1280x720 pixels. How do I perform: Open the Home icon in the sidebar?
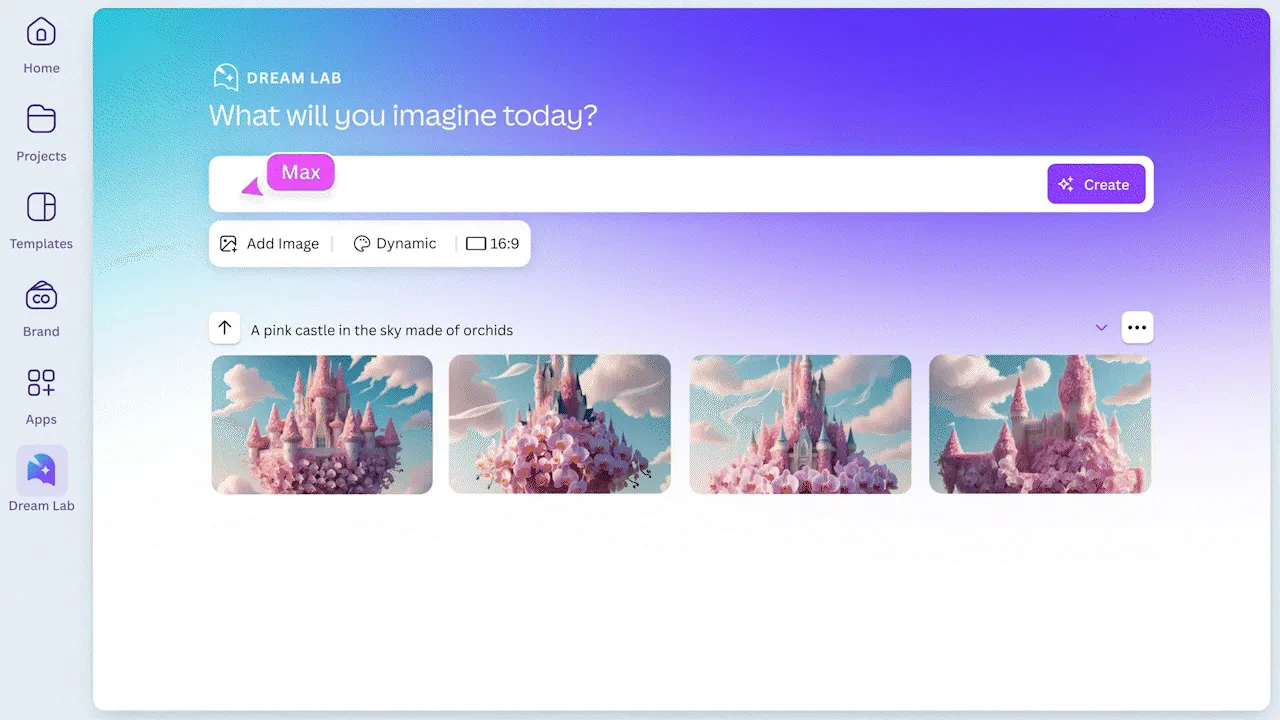click(41, 32)
